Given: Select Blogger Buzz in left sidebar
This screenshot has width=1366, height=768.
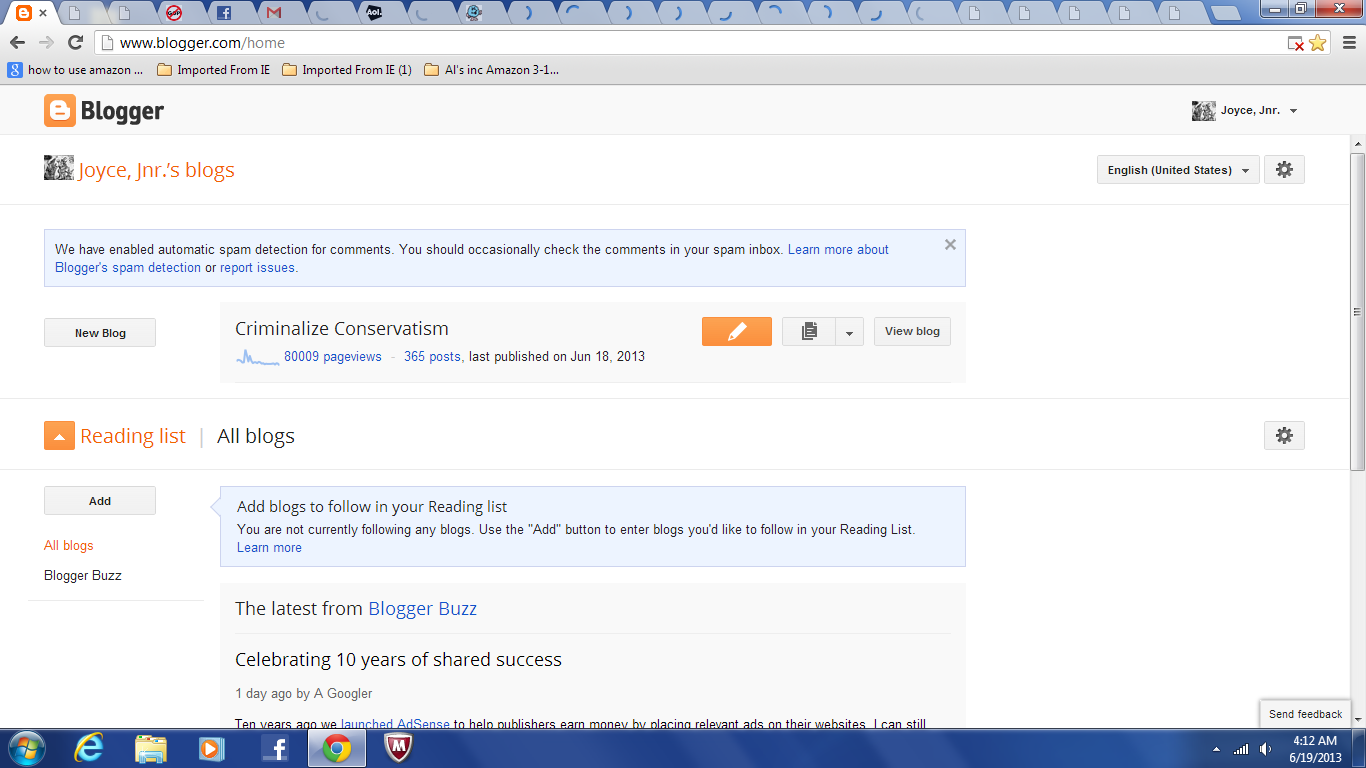Looking at the screenshot, I should 83,575.
